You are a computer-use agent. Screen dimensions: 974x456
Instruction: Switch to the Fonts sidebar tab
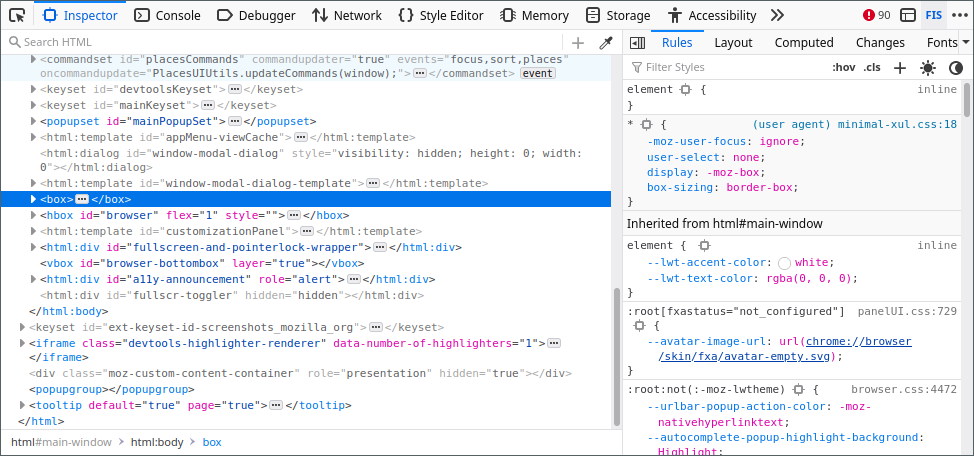pyautogui.click(x=941, y=42)
